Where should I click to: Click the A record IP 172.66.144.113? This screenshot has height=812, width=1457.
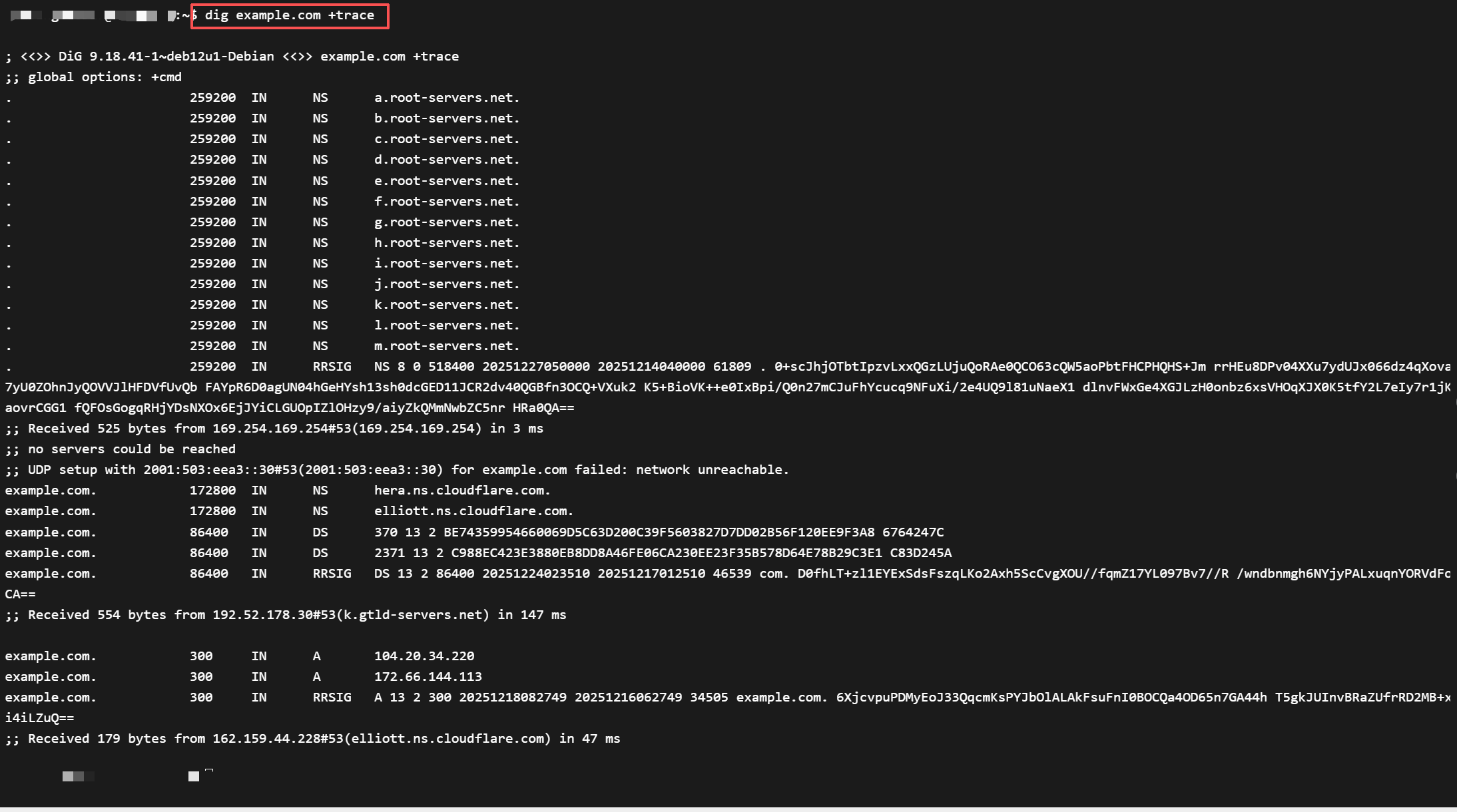point(428,677)
